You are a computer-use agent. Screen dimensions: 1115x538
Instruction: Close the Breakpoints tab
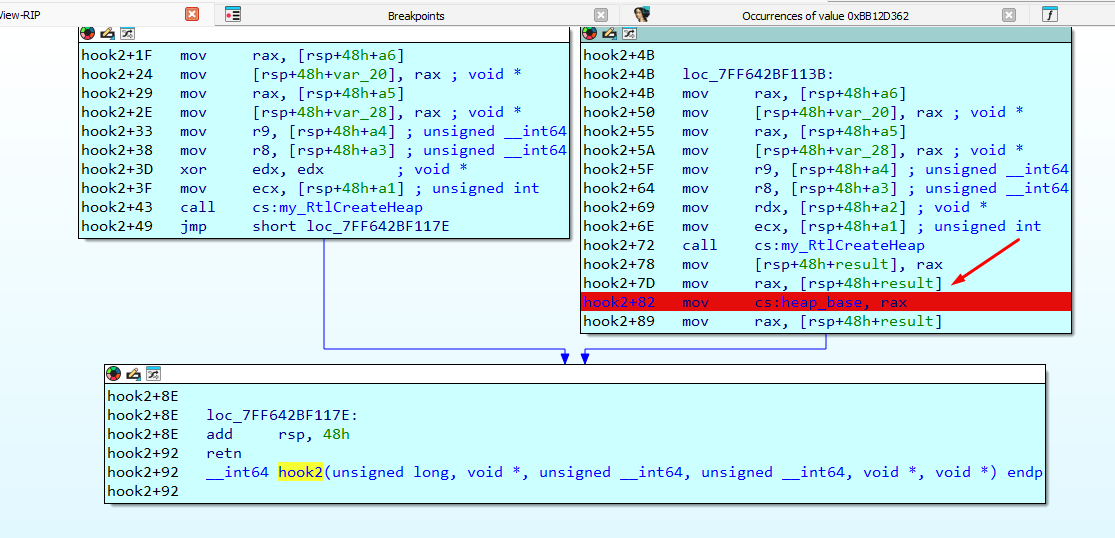[601, 15]
